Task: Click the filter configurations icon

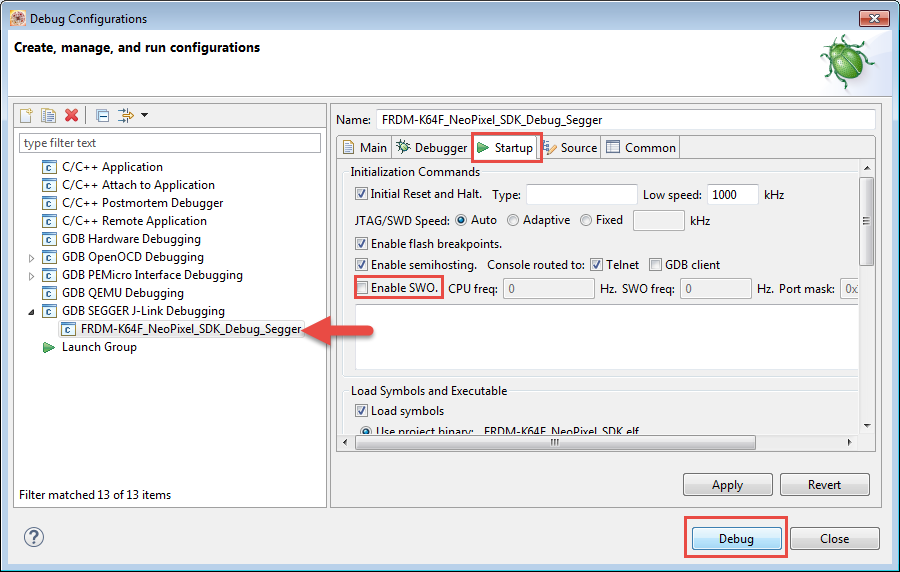Action: tap(126, 116)
